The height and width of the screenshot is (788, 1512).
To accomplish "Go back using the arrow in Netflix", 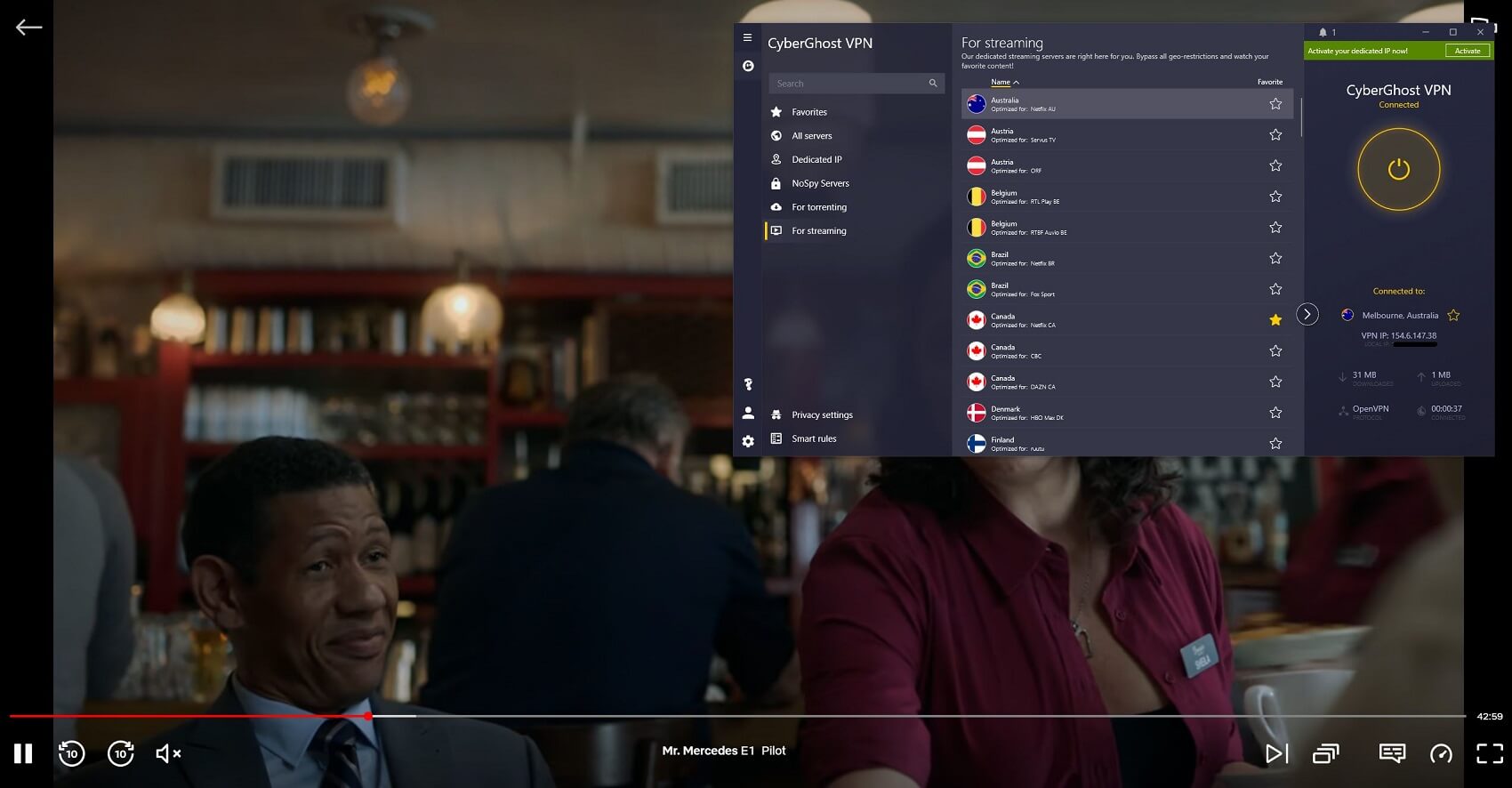I will 28,28.
